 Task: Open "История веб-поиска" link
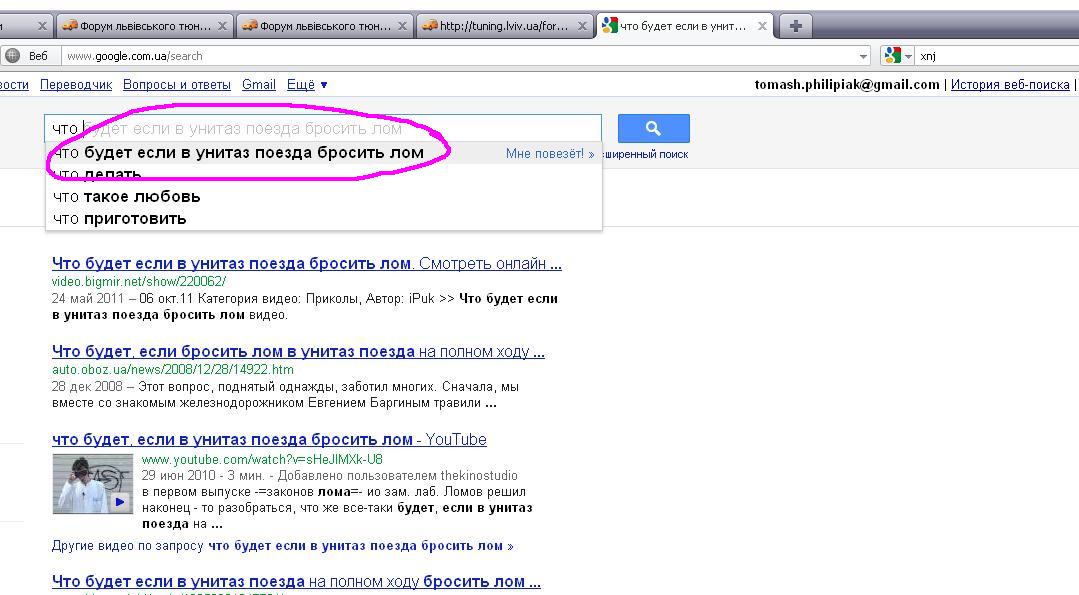1010,85
